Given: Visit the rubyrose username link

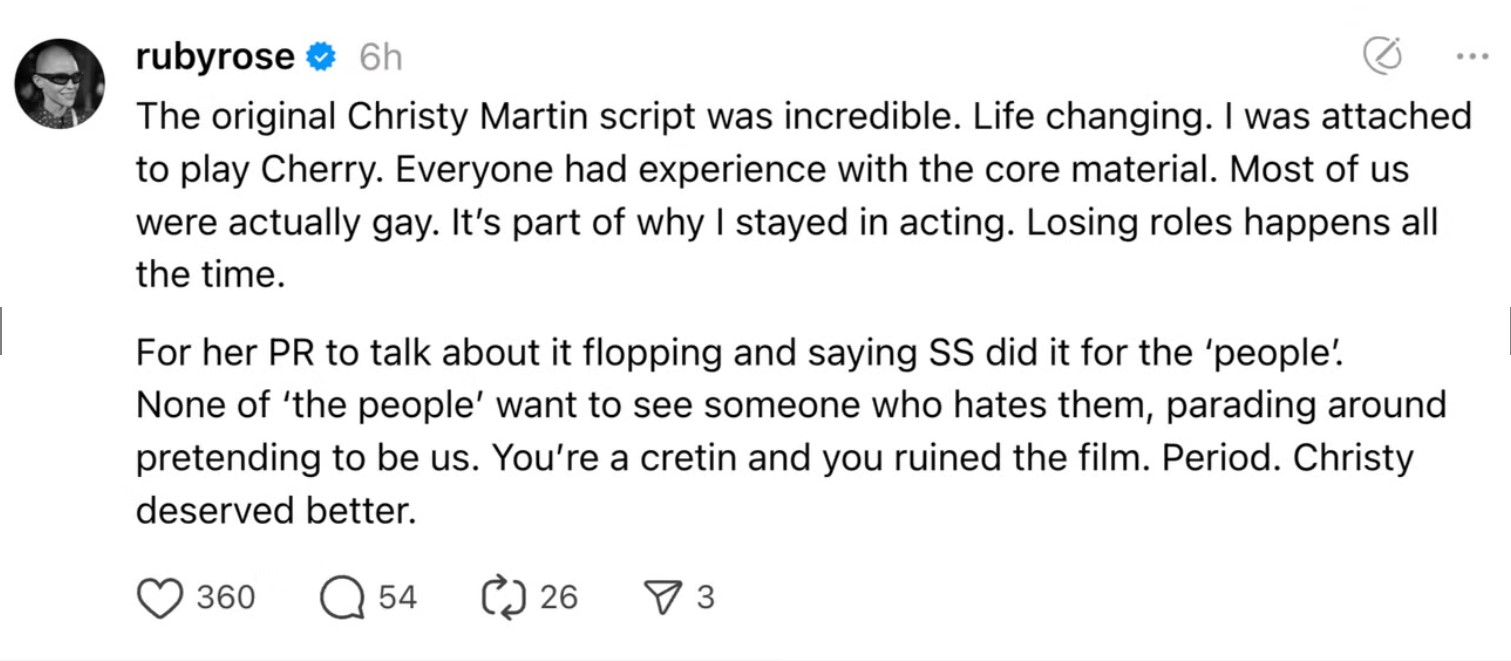Looking at the screenshot, I should 215,59.
